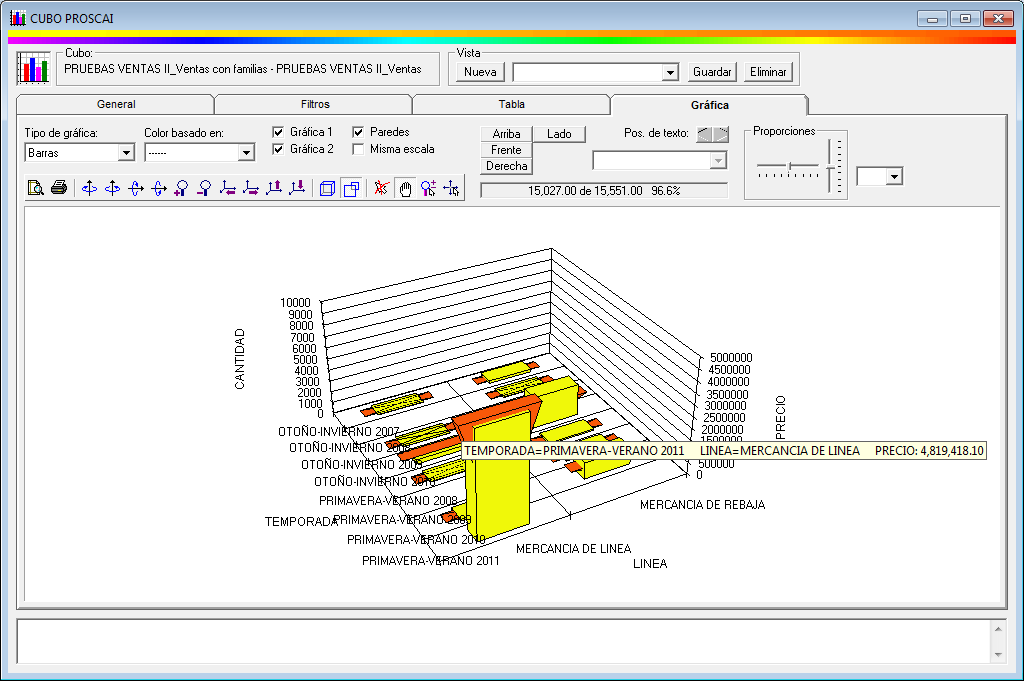
Task: Click the Arriba view button
Action: tap(506, 134)
